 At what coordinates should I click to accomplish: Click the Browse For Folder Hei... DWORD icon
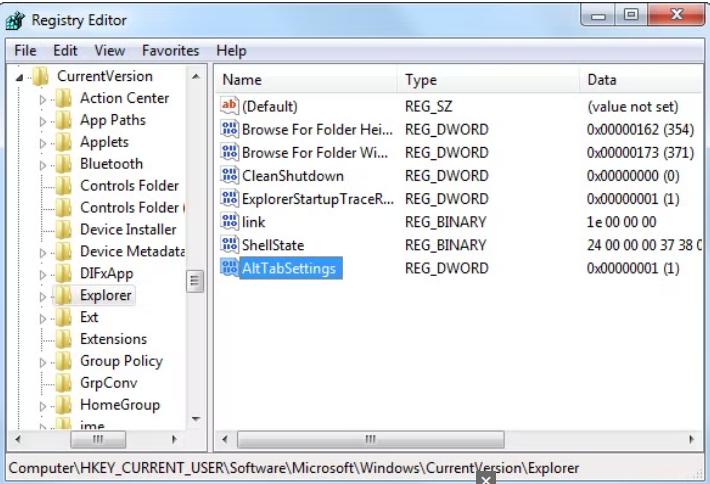click(229, 129)
